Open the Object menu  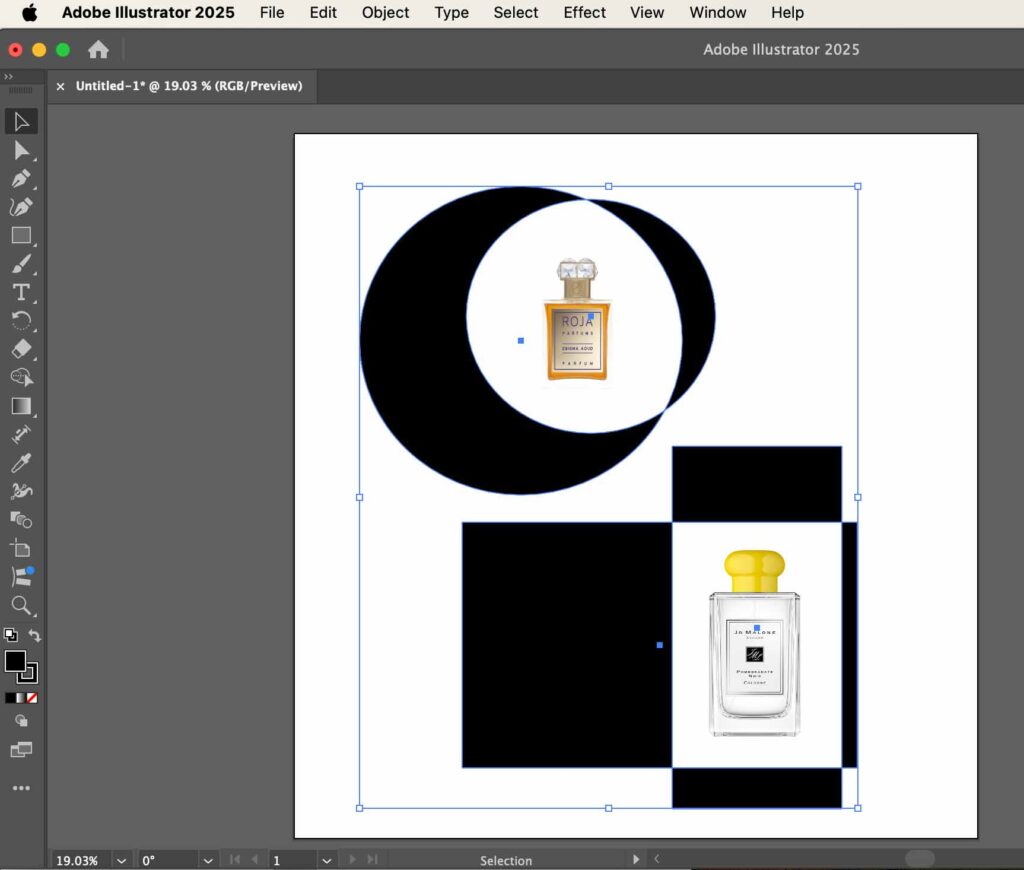[385, 13]
